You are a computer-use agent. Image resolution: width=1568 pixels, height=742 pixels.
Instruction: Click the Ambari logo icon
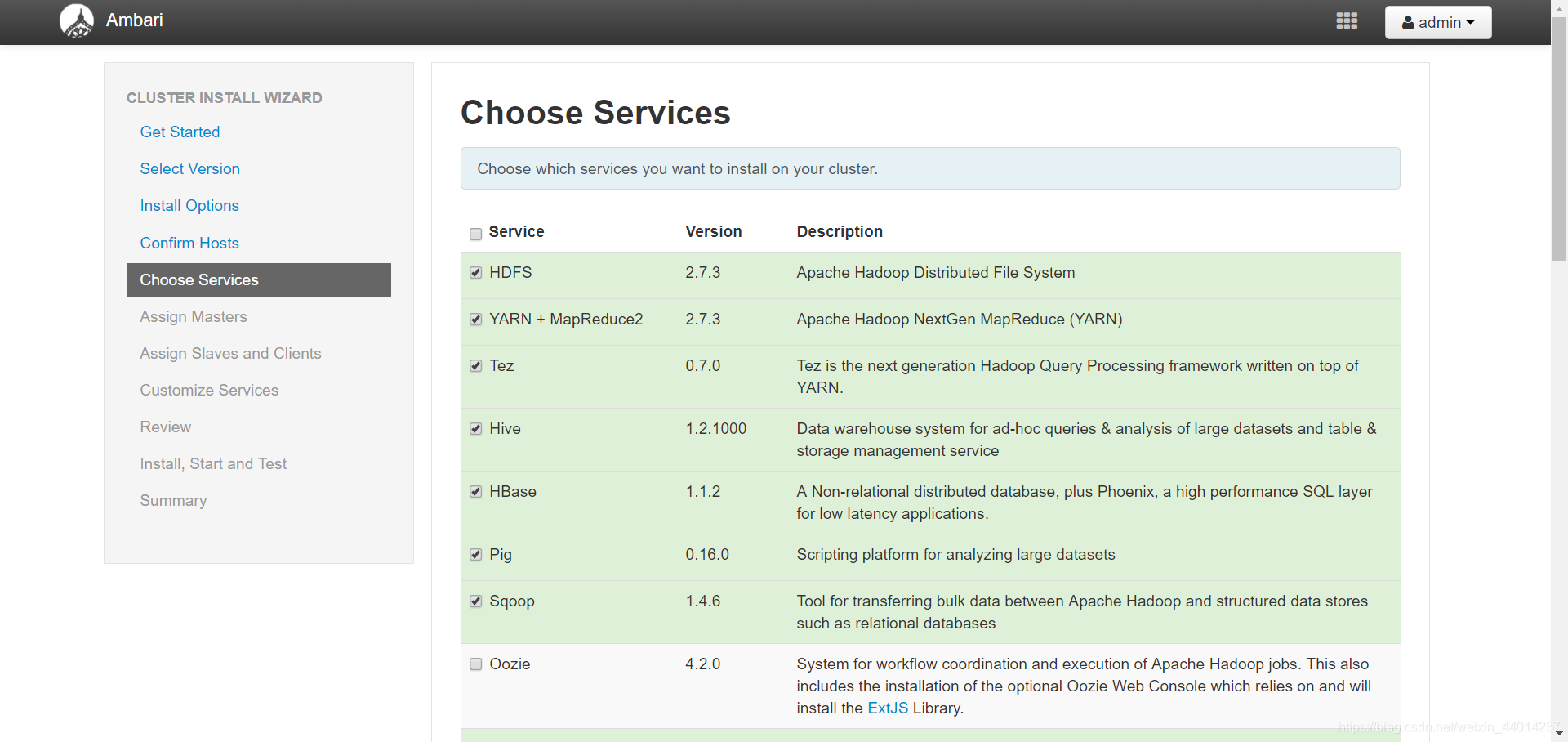(77, 21)
